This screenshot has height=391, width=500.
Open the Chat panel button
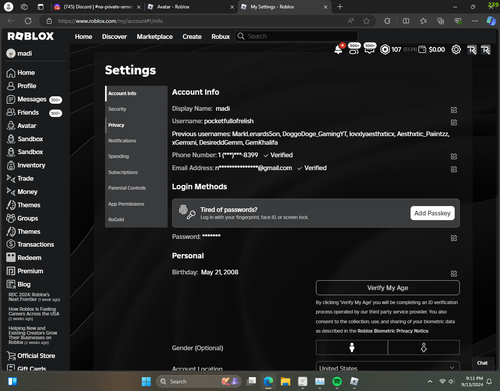coord(482,363)
